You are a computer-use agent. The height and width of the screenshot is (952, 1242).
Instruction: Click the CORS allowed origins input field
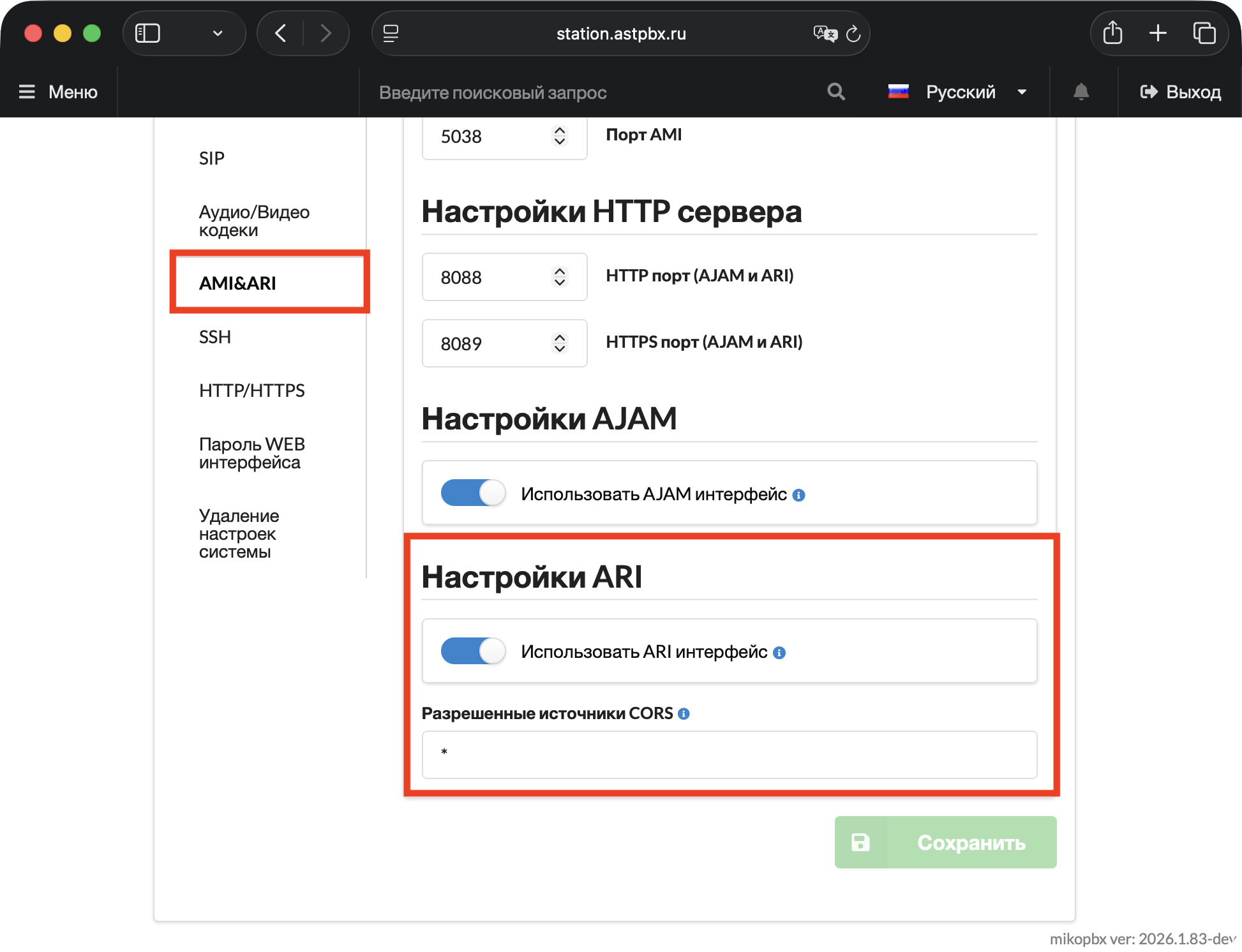(x=729, y=754)
